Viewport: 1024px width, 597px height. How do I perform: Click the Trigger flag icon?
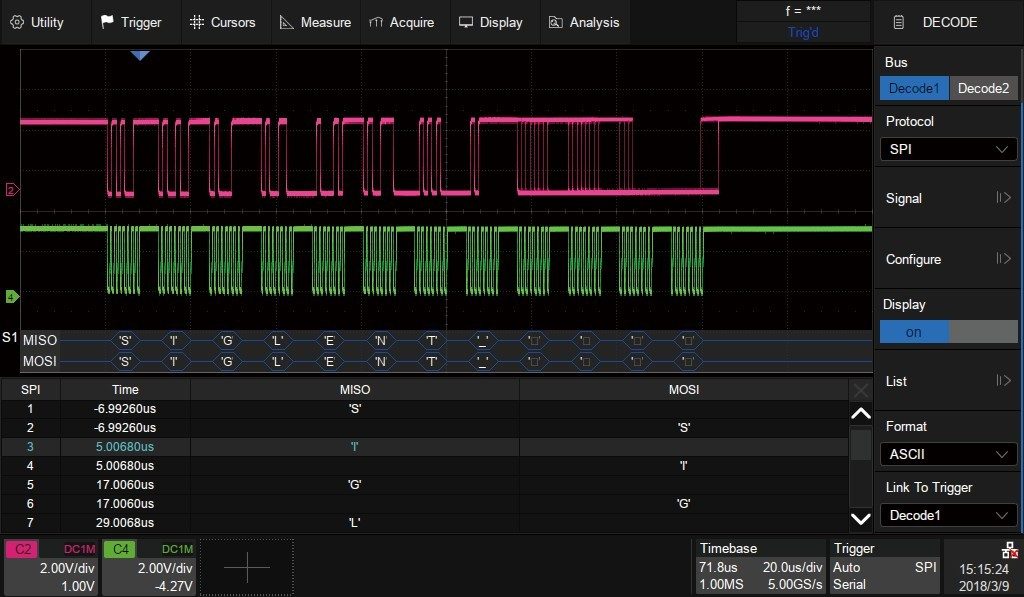(x=107, y=22)
